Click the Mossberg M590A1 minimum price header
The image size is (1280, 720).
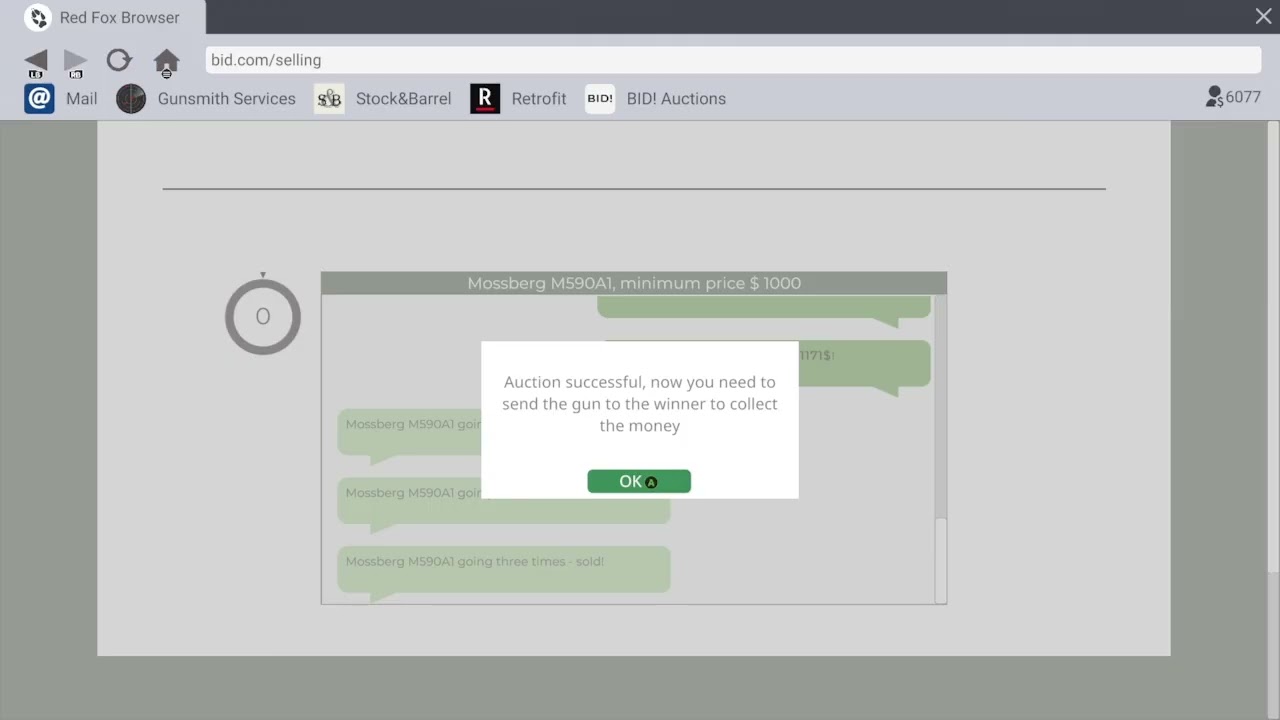pyautogui.click(x=634, y=283)
